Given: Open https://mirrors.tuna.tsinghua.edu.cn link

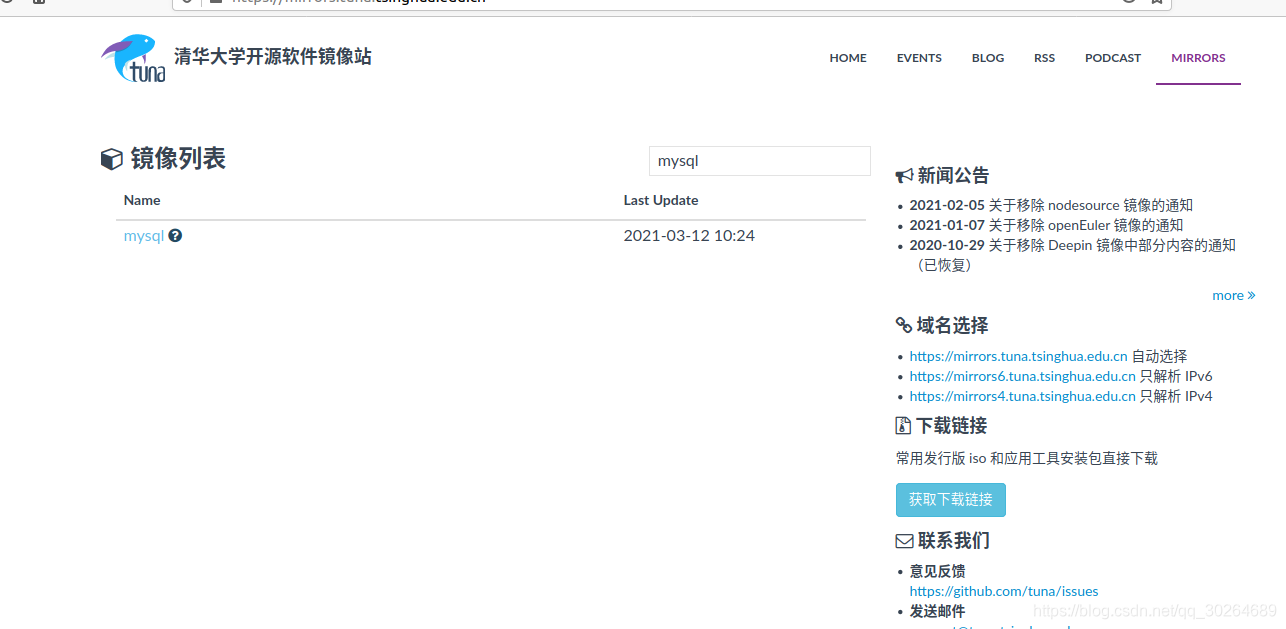Looking at the screenshot, I should coord(1018,356).
